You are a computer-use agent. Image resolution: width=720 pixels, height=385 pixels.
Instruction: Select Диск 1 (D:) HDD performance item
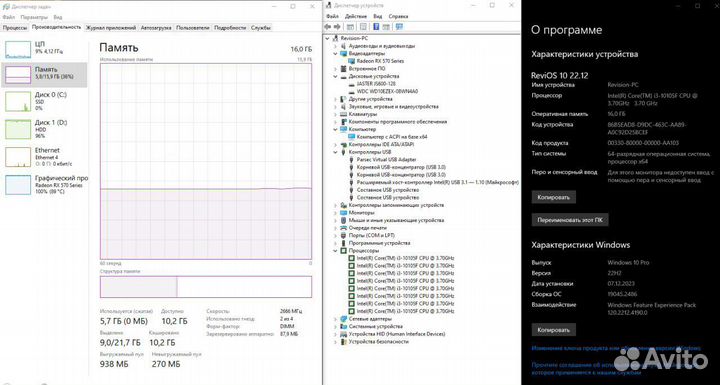click(44, 129)
